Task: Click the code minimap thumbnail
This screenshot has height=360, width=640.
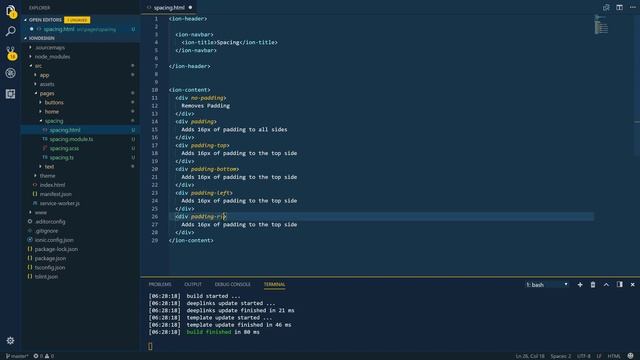Action: (601, 25)
